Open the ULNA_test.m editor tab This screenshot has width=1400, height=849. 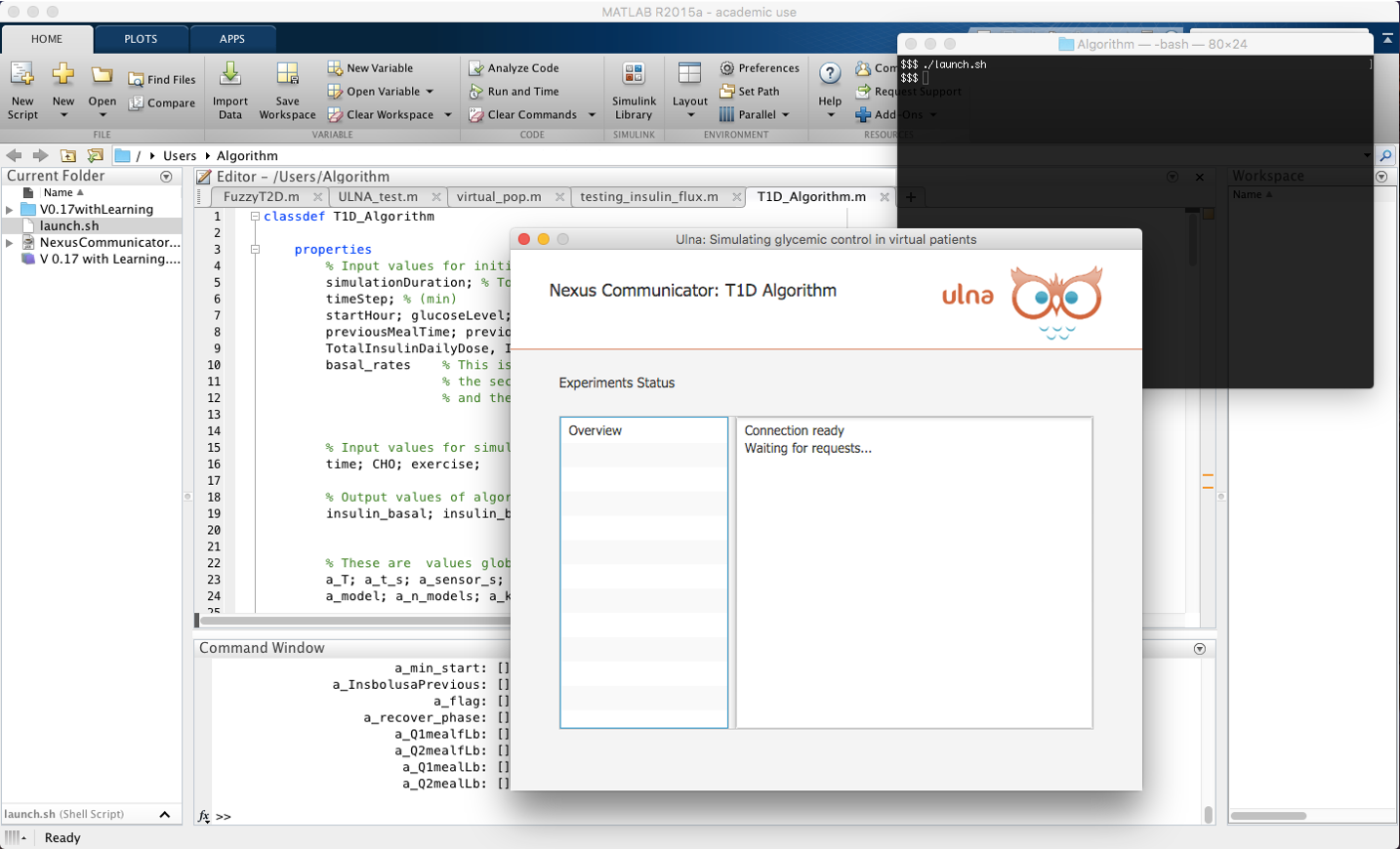(378, 197)
